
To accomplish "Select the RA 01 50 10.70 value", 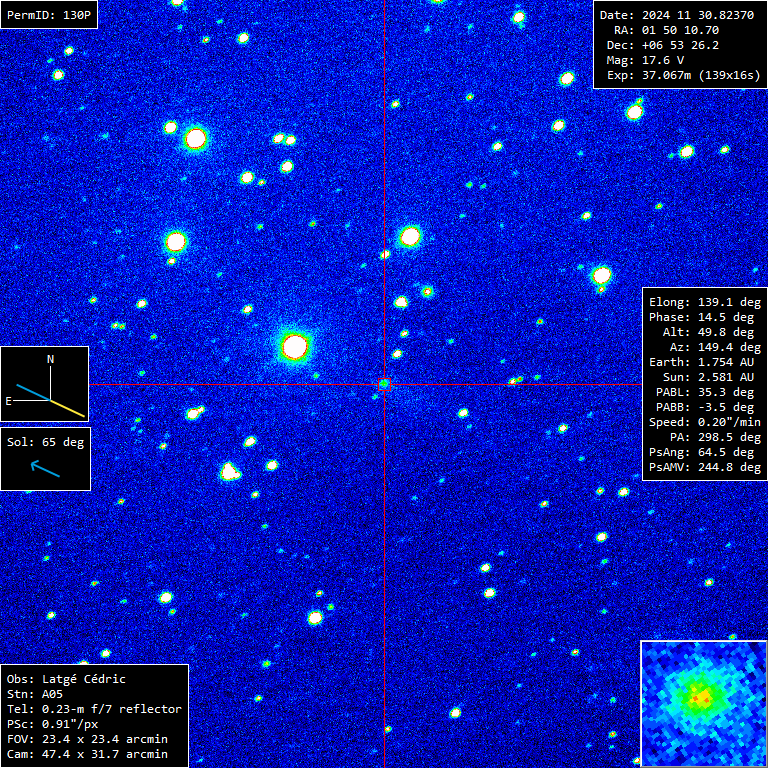I will tap(680, 30).
